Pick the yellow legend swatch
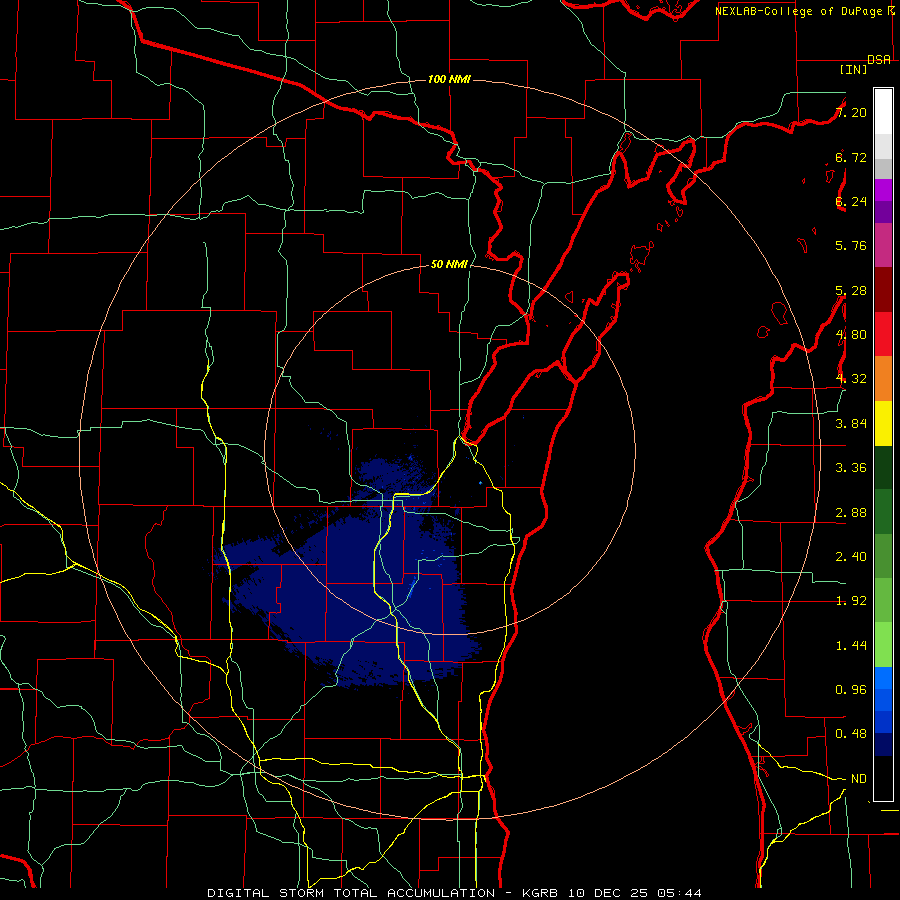900x900 pixels. point(883,423)
